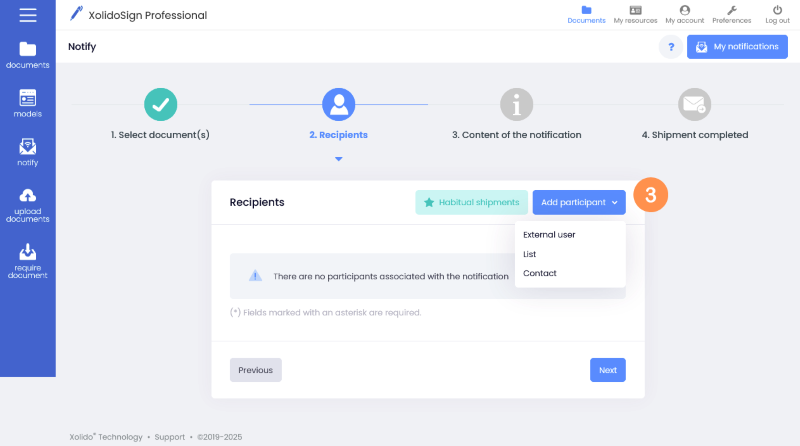This screenshot has height=446, width=800.
Task: Choose List from the participant menu
Action: point(530,254)
